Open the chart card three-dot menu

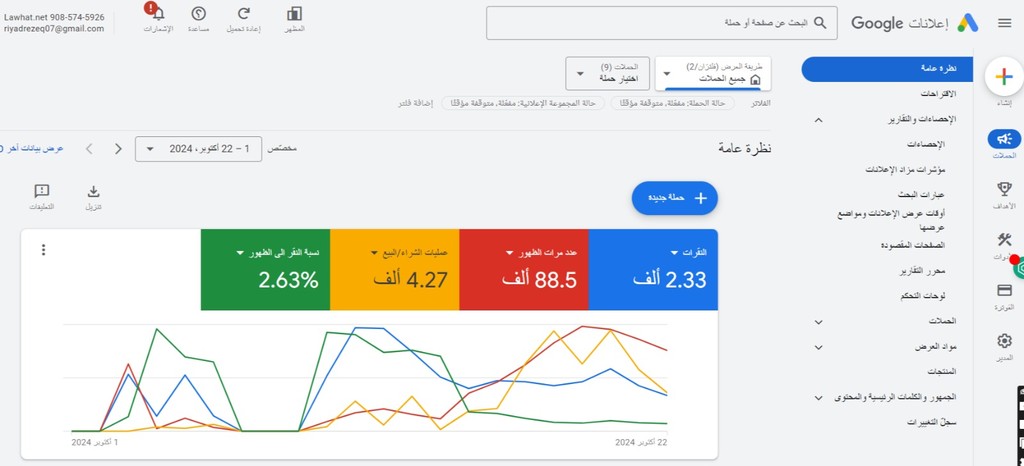coord(43,250)
